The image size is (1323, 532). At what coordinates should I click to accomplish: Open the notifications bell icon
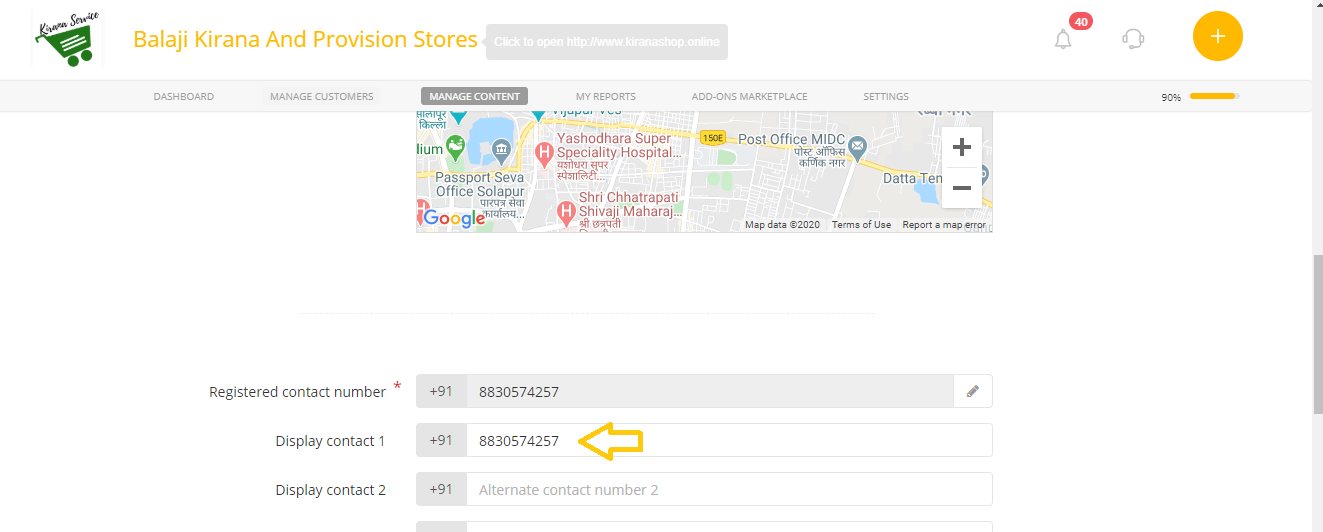tap(1063, 40)
